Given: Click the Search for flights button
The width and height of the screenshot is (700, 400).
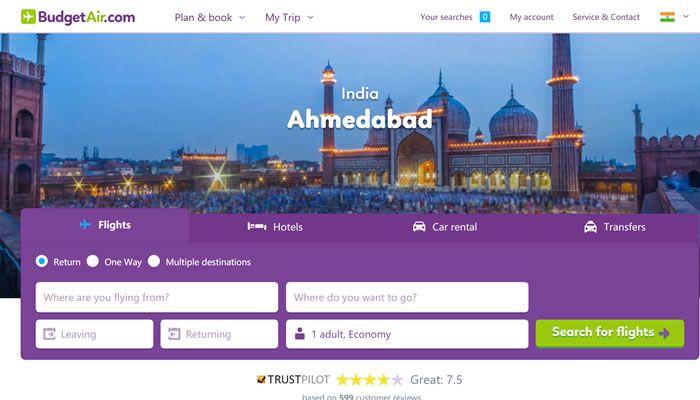Looking at the screenshot, I should (x=610, y=333).
